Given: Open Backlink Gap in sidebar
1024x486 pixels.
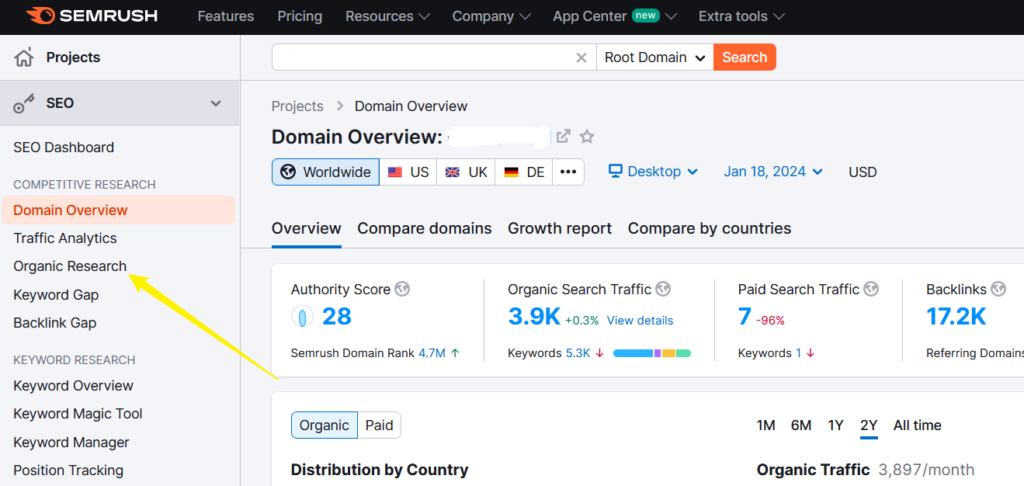Looking at the screenshot, I should pos(55,323).
